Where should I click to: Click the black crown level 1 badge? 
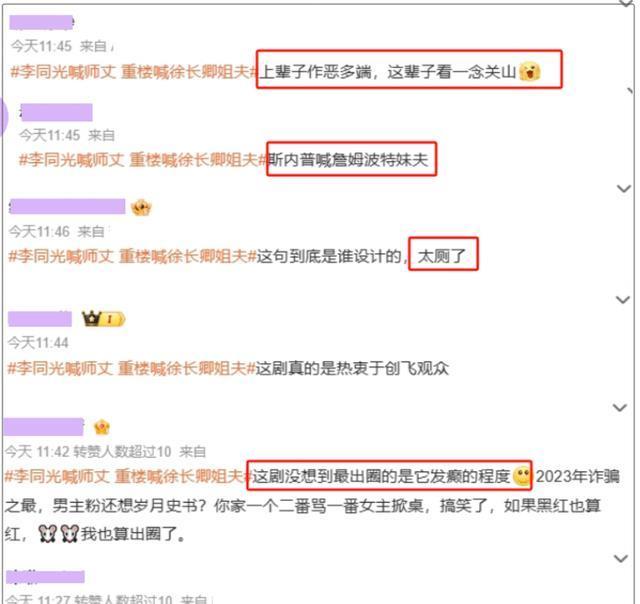pos(104,319)
